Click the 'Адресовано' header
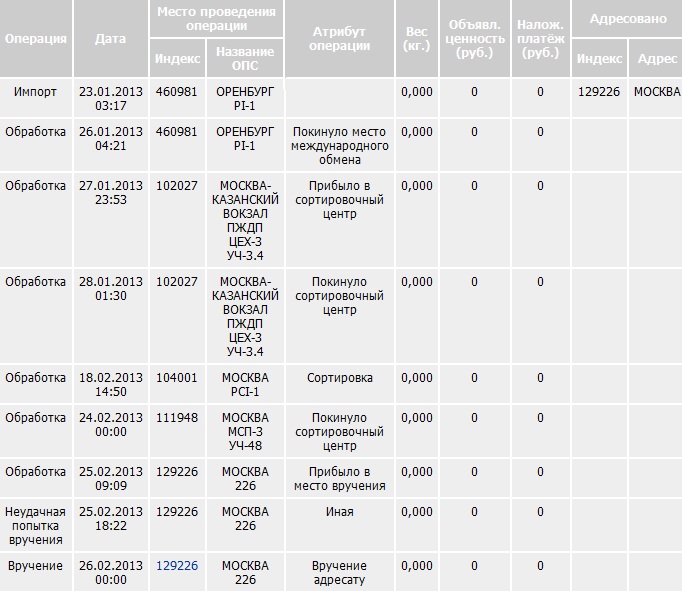 coord(628,19)
